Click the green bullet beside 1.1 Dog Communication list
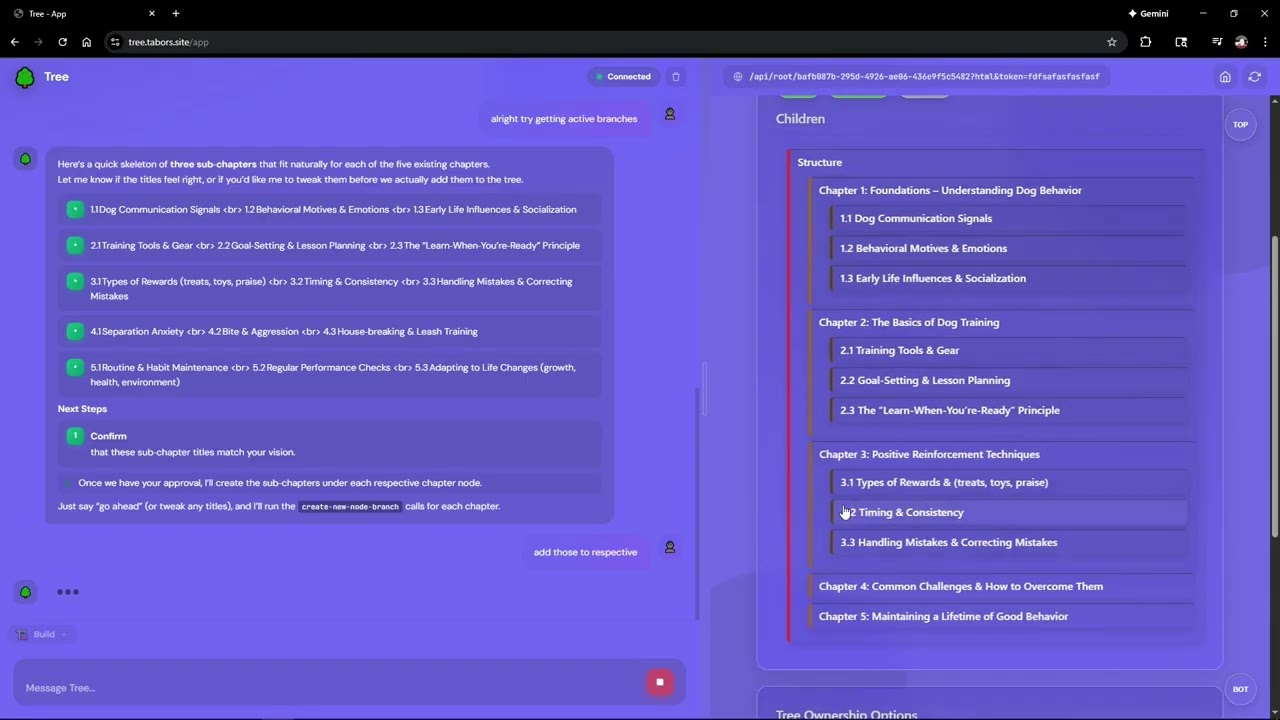 click(x=75, y=209)
